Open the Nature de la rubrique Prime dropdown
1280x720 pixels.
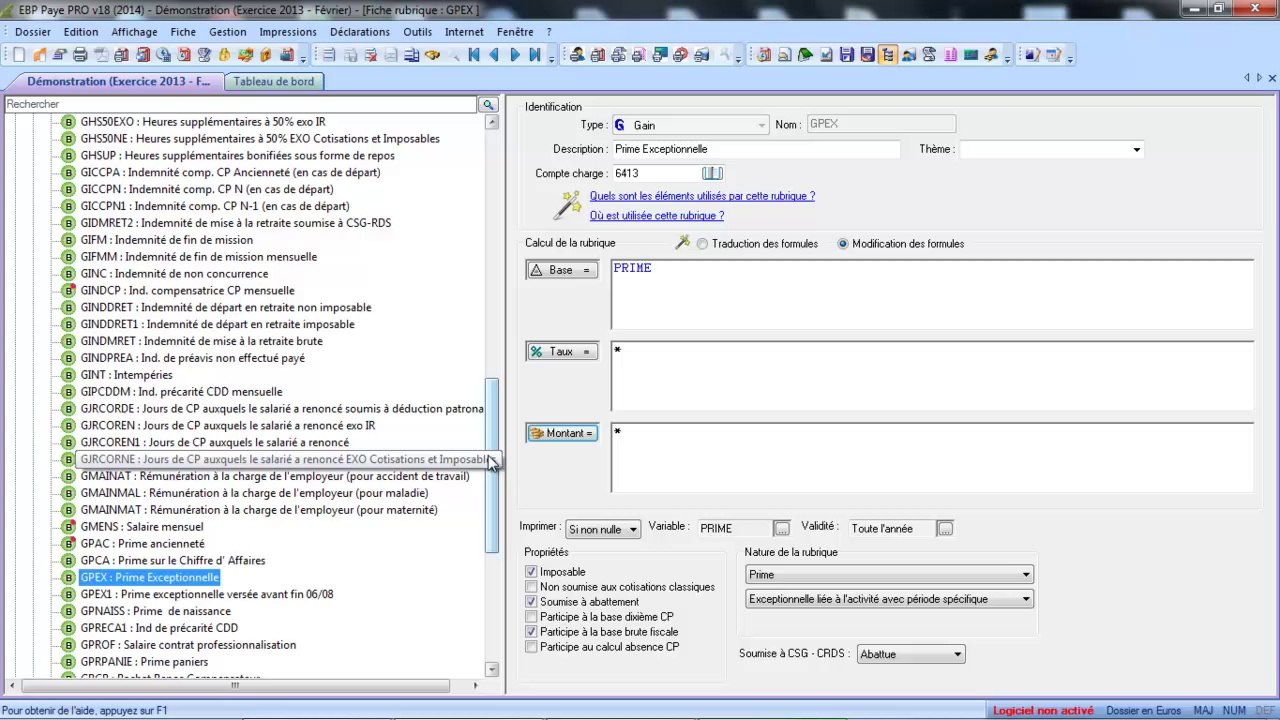pos(889,575)
